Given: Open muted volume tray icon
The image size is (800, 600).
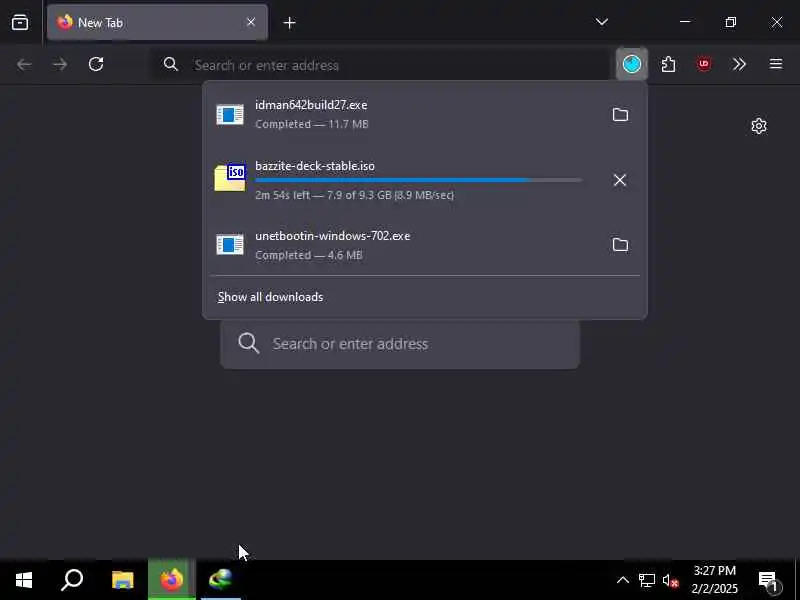Looking at the screenshot, I should pyautogui.click(x=670, y=581).
